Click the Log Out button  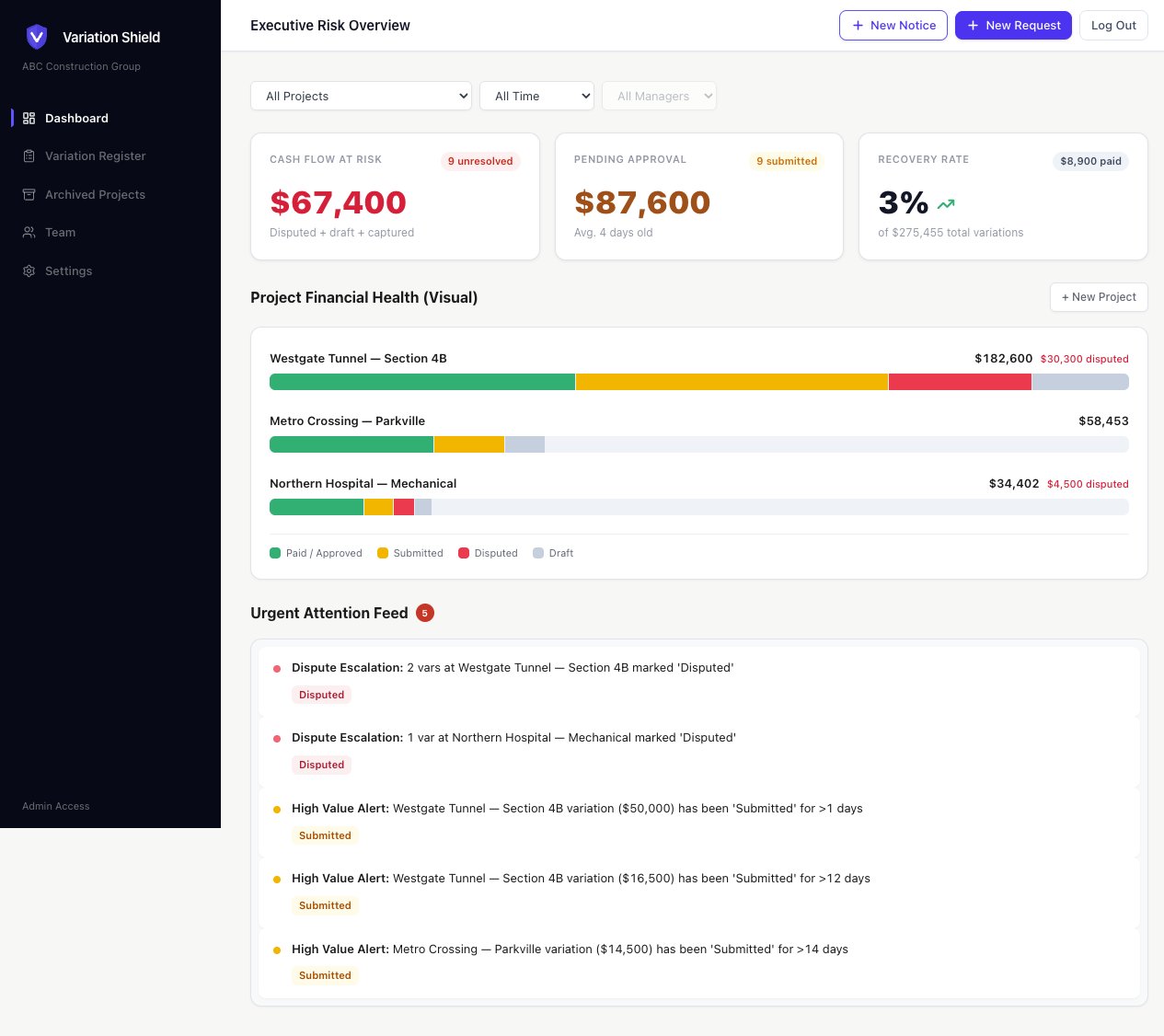pyautogui.click(x=1113, y=25)
